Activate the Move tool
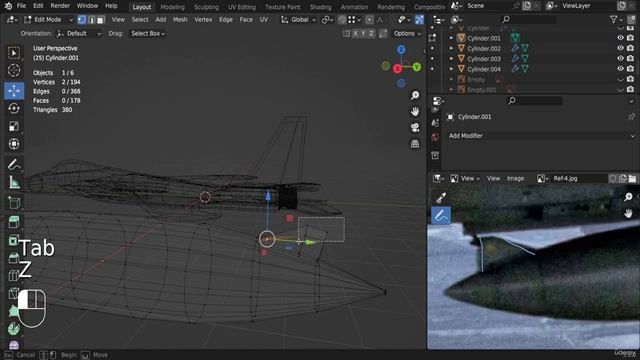This screenshot has height=360, width=640. click(x=14, y=91)
